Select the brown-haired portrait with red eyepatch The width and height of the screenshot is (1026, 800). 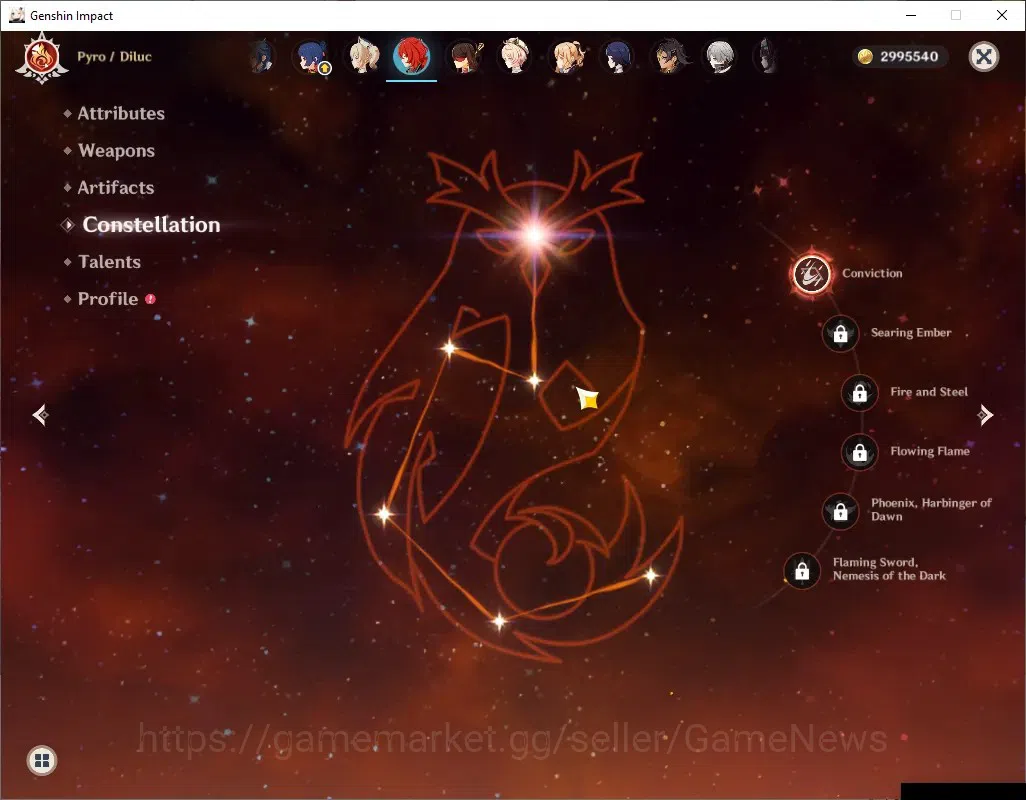coord(464,57)
